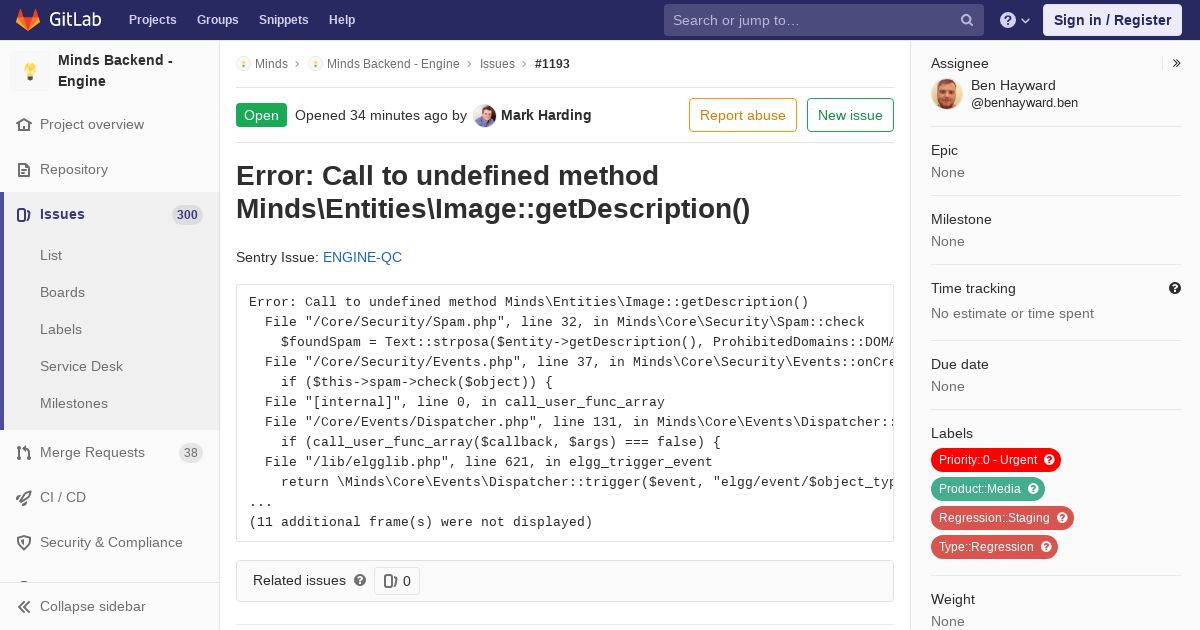Click the Minds breadcrumb link
This screenshot has height=630, width=1200.
(271, 64)
